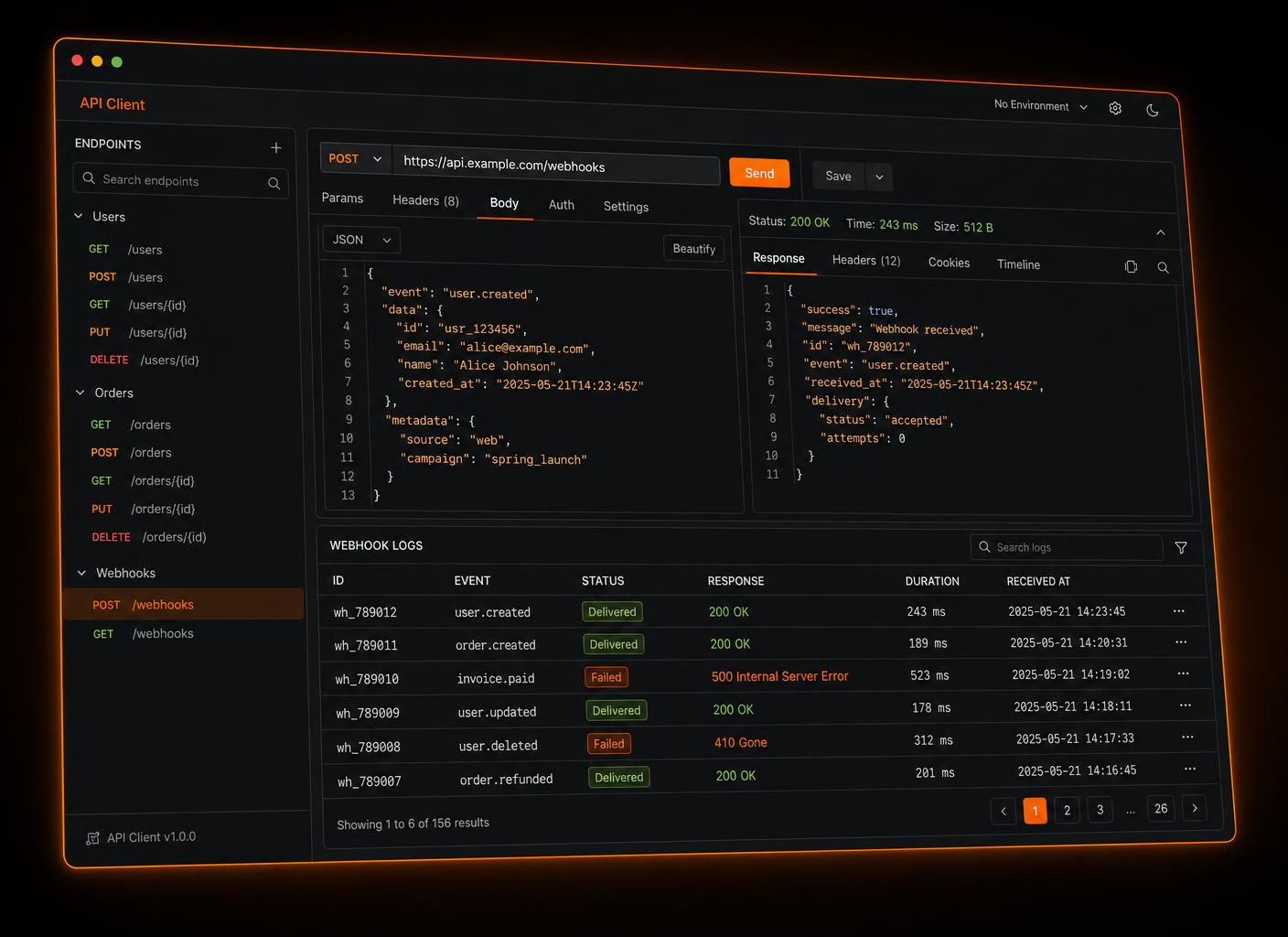The width and height of the screenshot is (1288, 937).
Task: Click the request URL field
Action: 556,167
